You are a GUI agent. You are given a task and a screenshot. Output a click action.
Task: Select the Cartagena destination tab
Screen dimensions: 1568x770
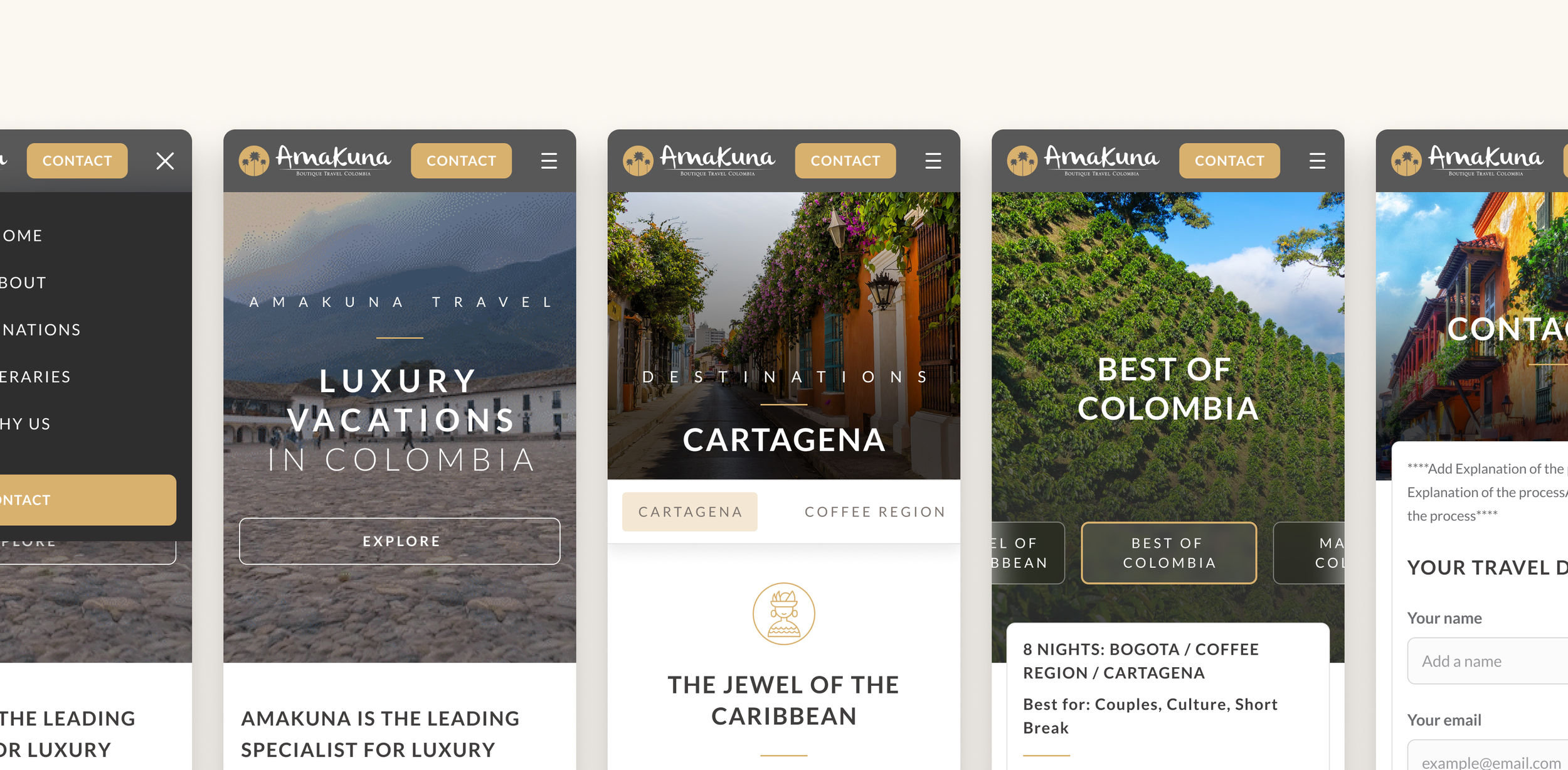[x=690, y=512]
